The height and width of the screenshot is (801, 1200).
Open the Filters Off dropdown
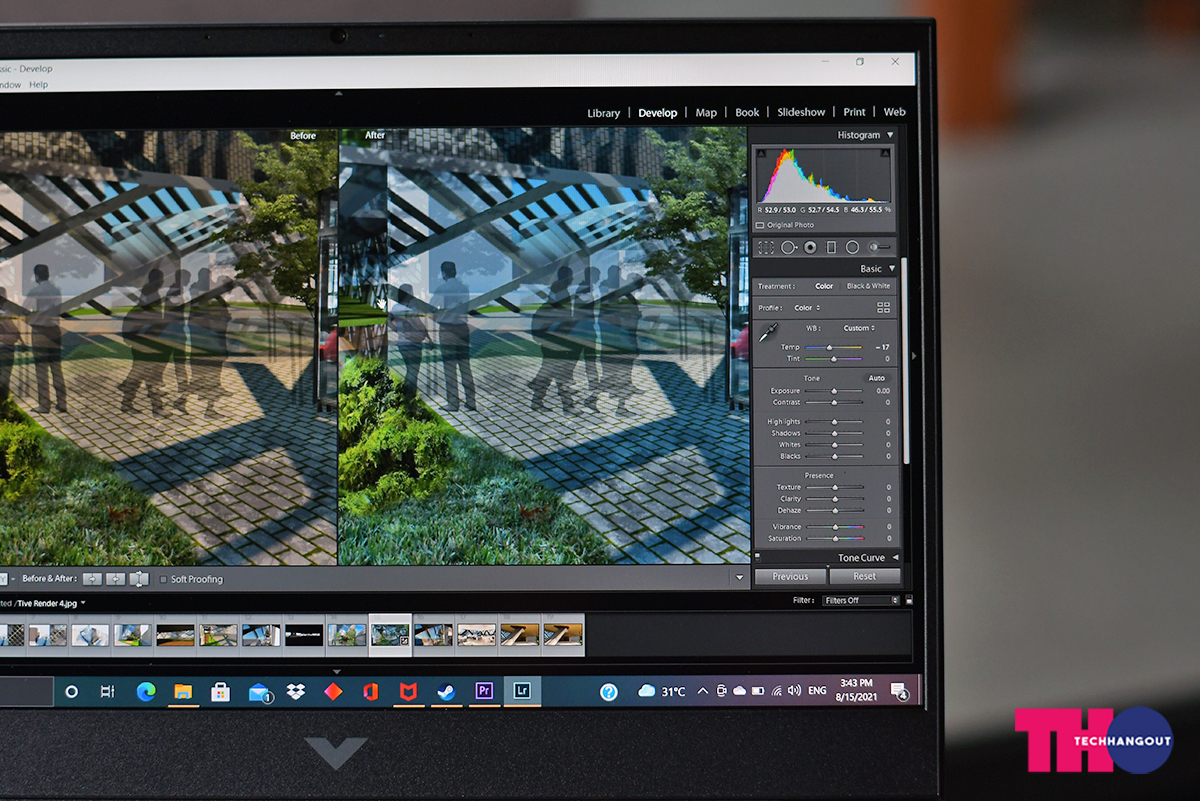tap(861, 600)
